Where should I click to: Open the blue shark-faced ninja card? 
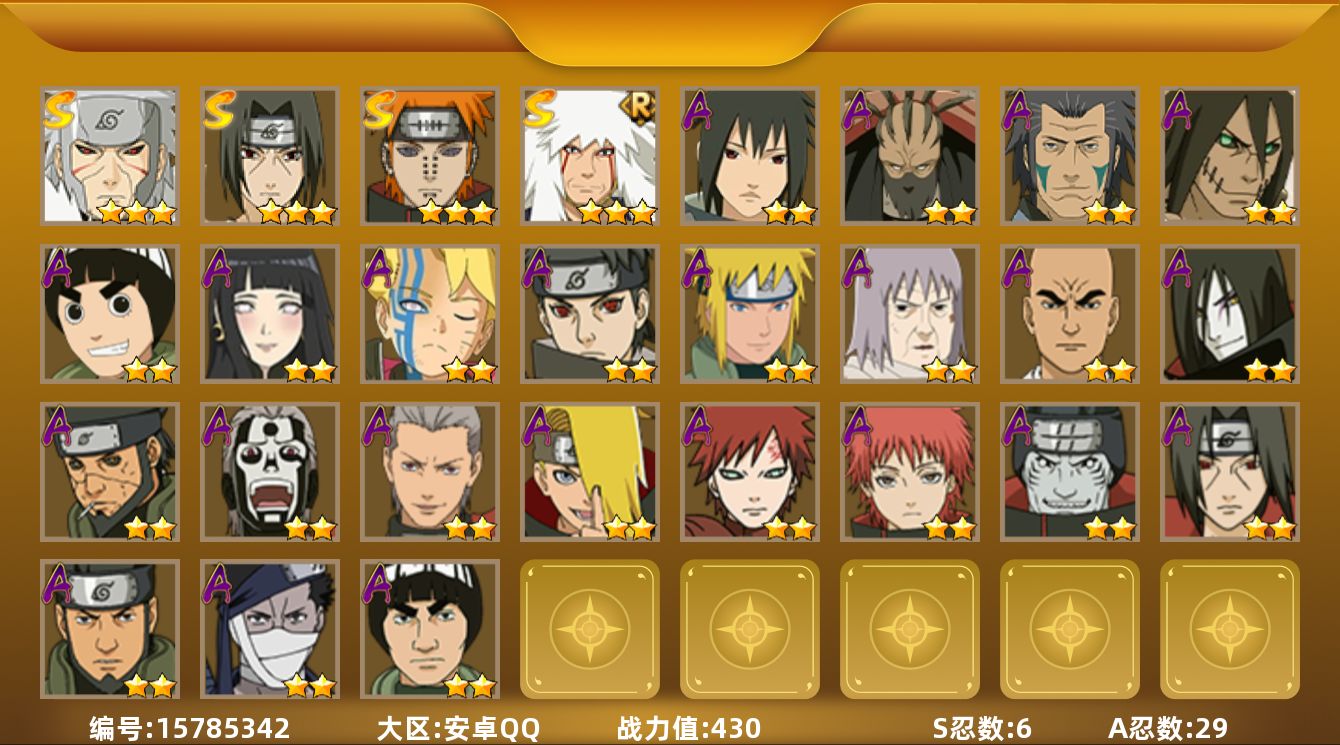click(1070, 472)
